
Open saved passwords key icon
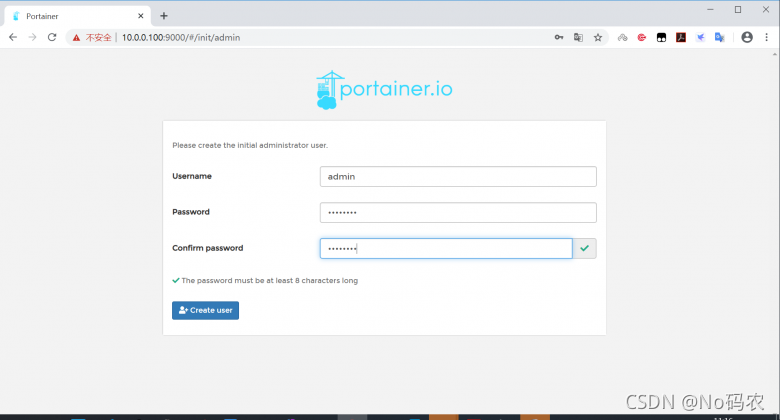(x=559, y=37)
